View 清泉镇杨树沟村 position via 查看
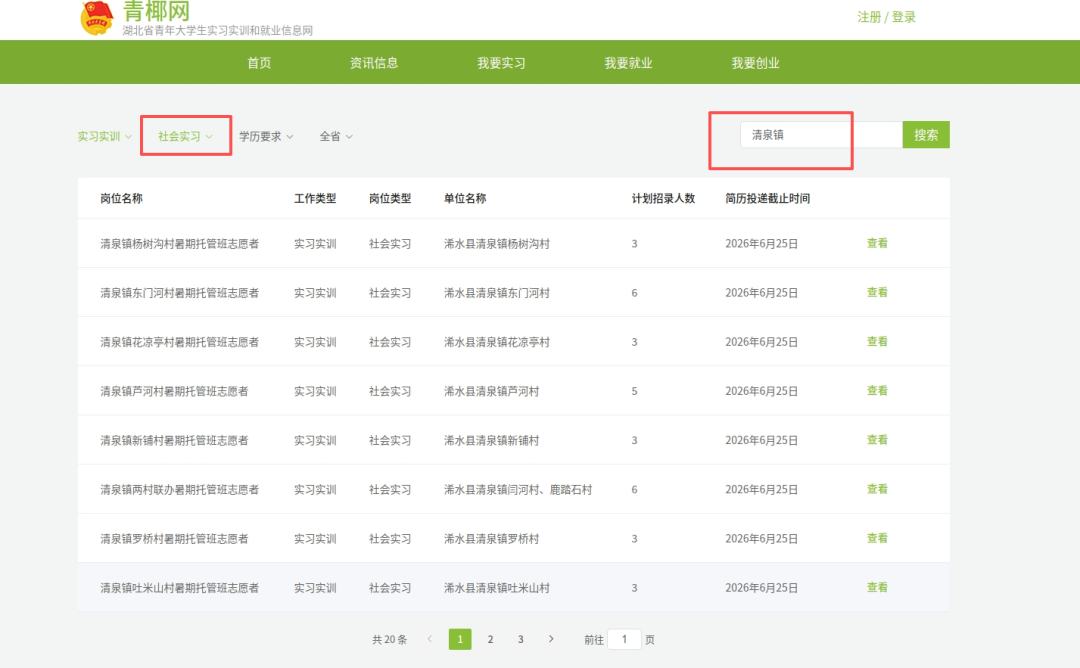1080x668 pixels. [877, 243]
